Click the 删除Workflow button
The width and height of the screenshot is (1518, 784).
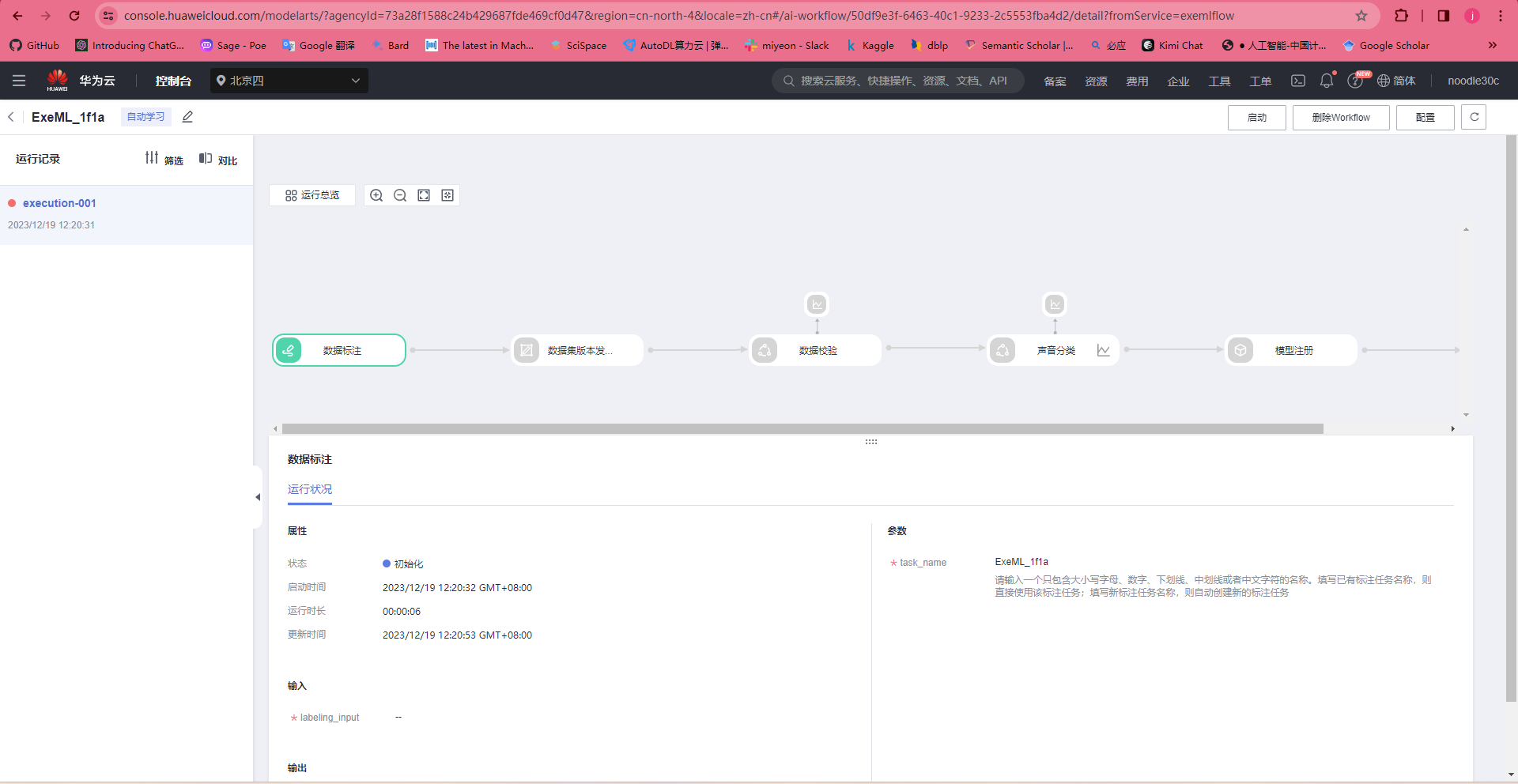1341,118
